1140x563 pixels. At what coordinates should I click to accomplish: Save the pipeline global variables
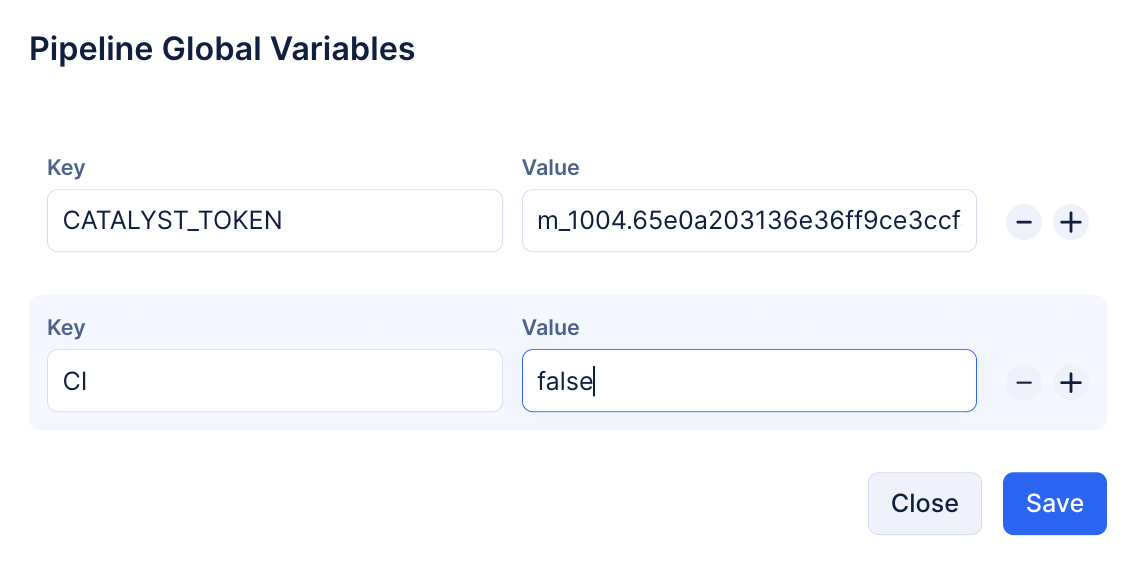coord(1054,503)
